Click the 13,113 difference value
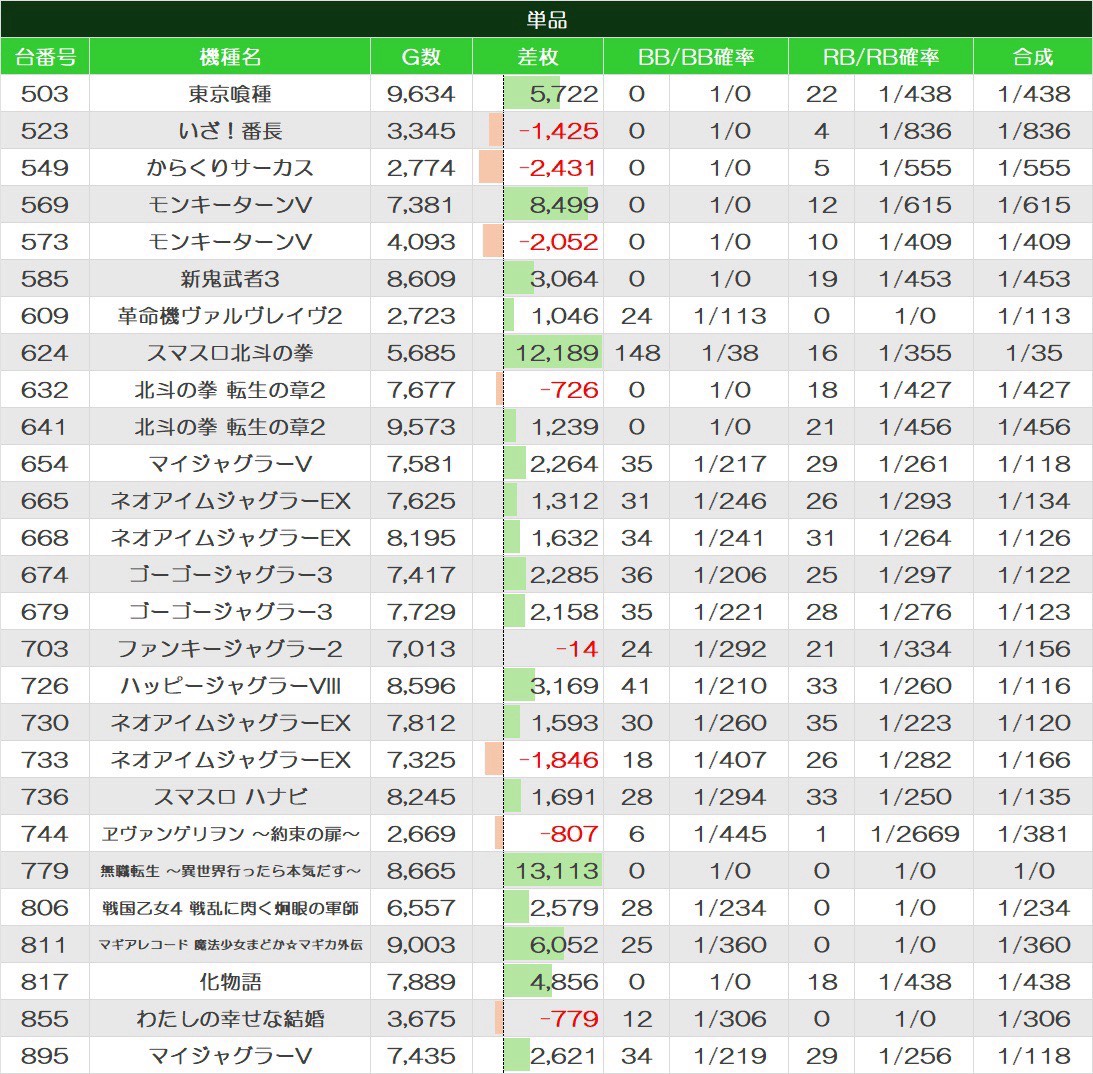The width and height of the screenshot is (1093, 1074). pos(557,869)
